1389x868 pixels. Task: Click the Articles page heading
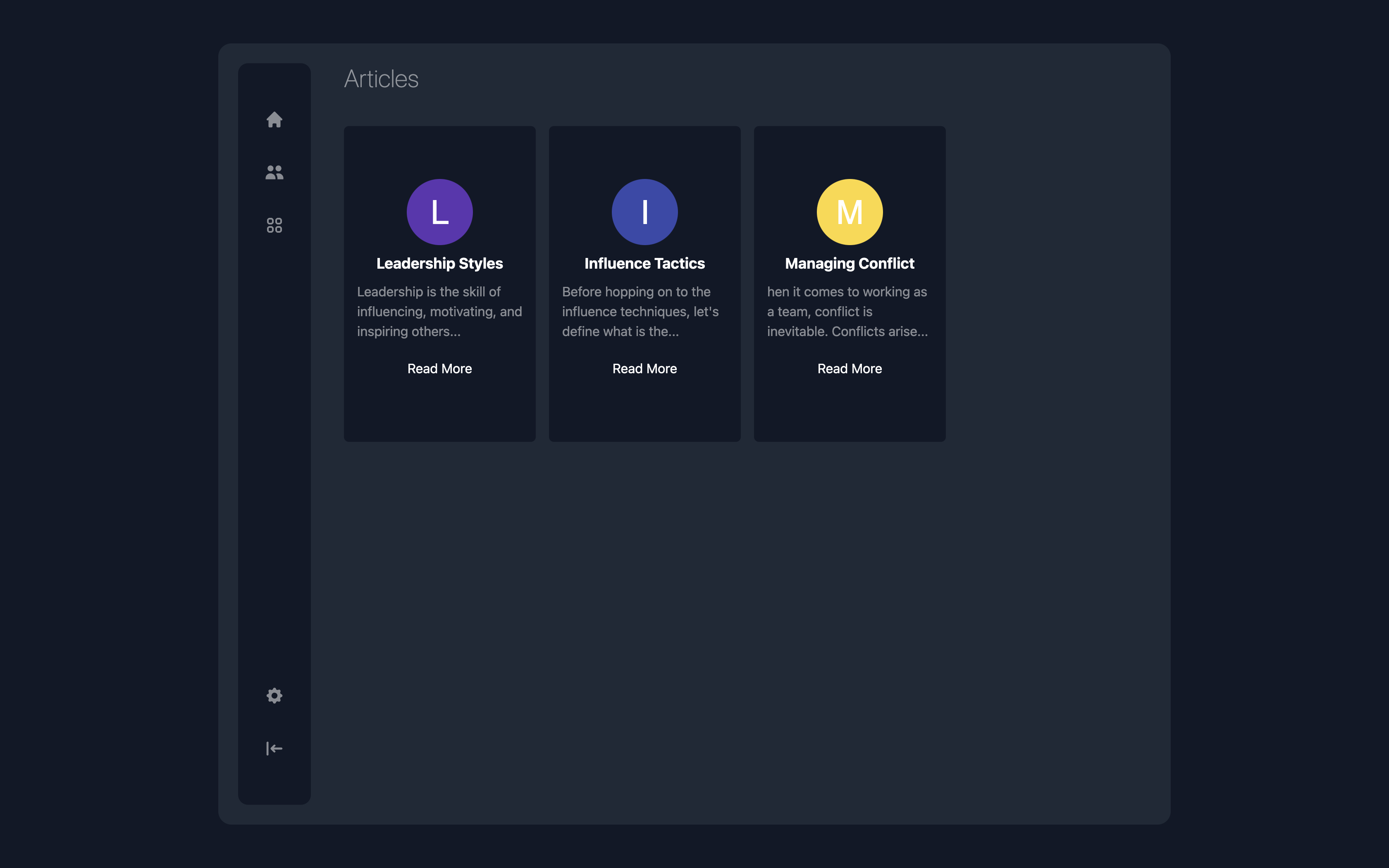(381, 79)
